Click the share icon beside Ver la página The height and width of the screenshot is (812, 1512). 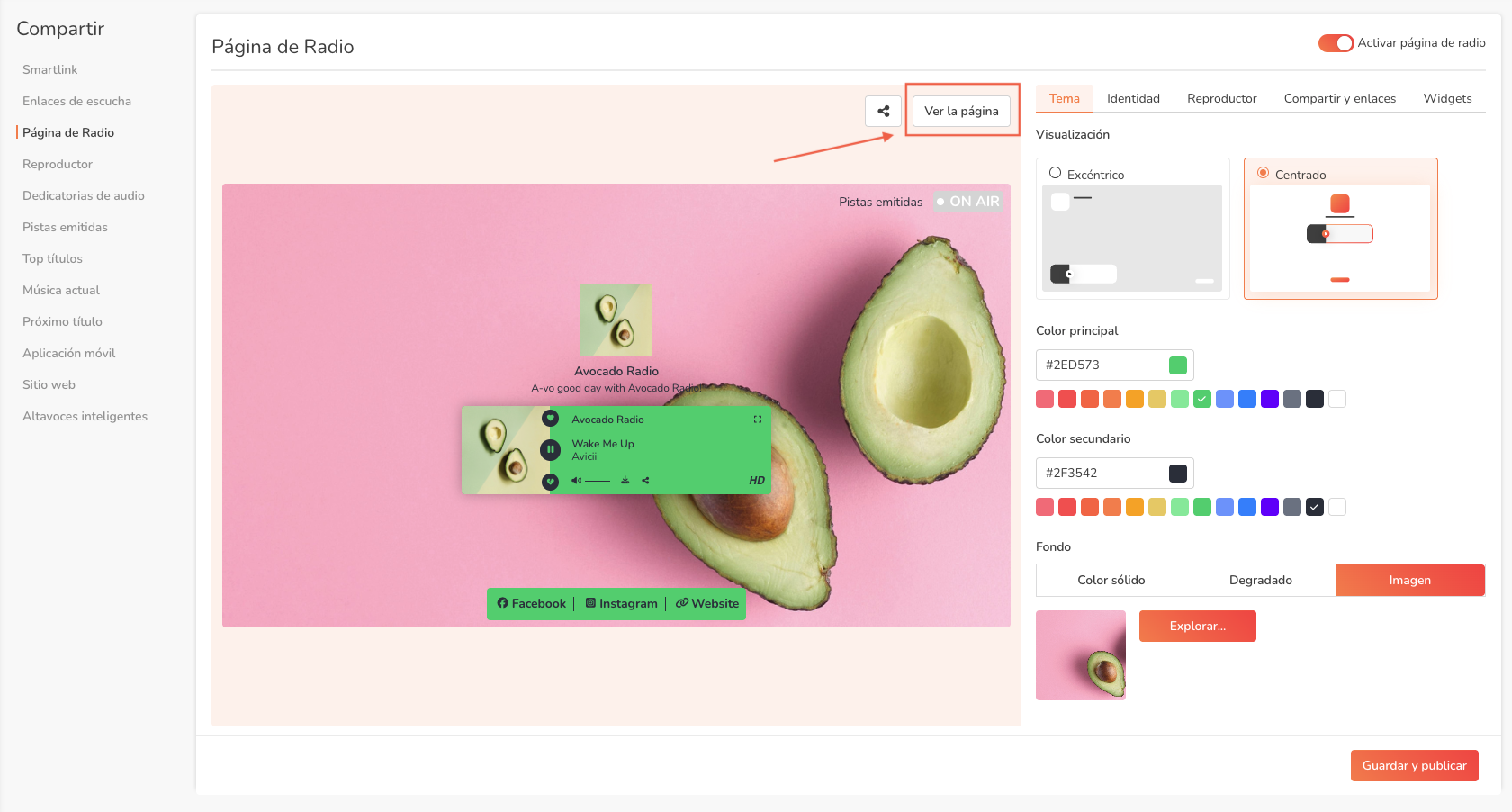click(x=883, y=112)
